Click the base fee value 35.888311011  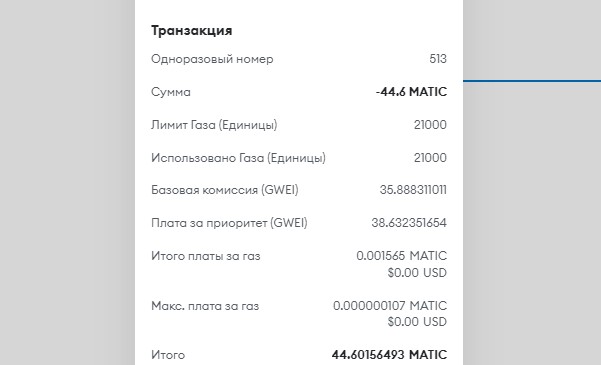coord(413,190)
